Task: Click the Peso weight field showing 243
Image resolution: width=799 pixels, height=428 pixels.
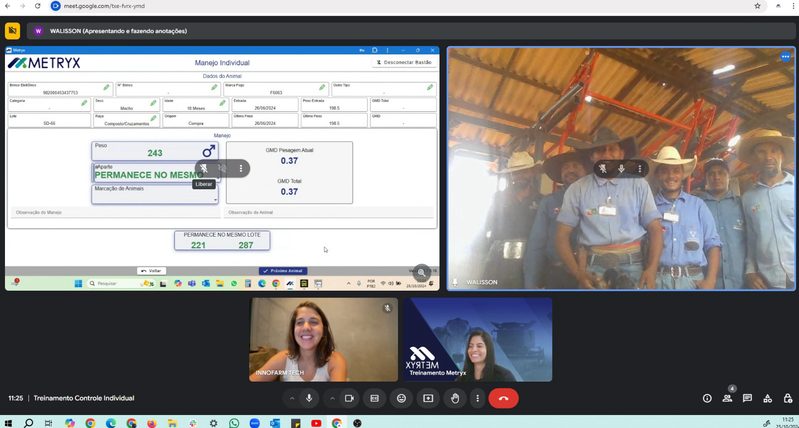Action: point(155,151)
